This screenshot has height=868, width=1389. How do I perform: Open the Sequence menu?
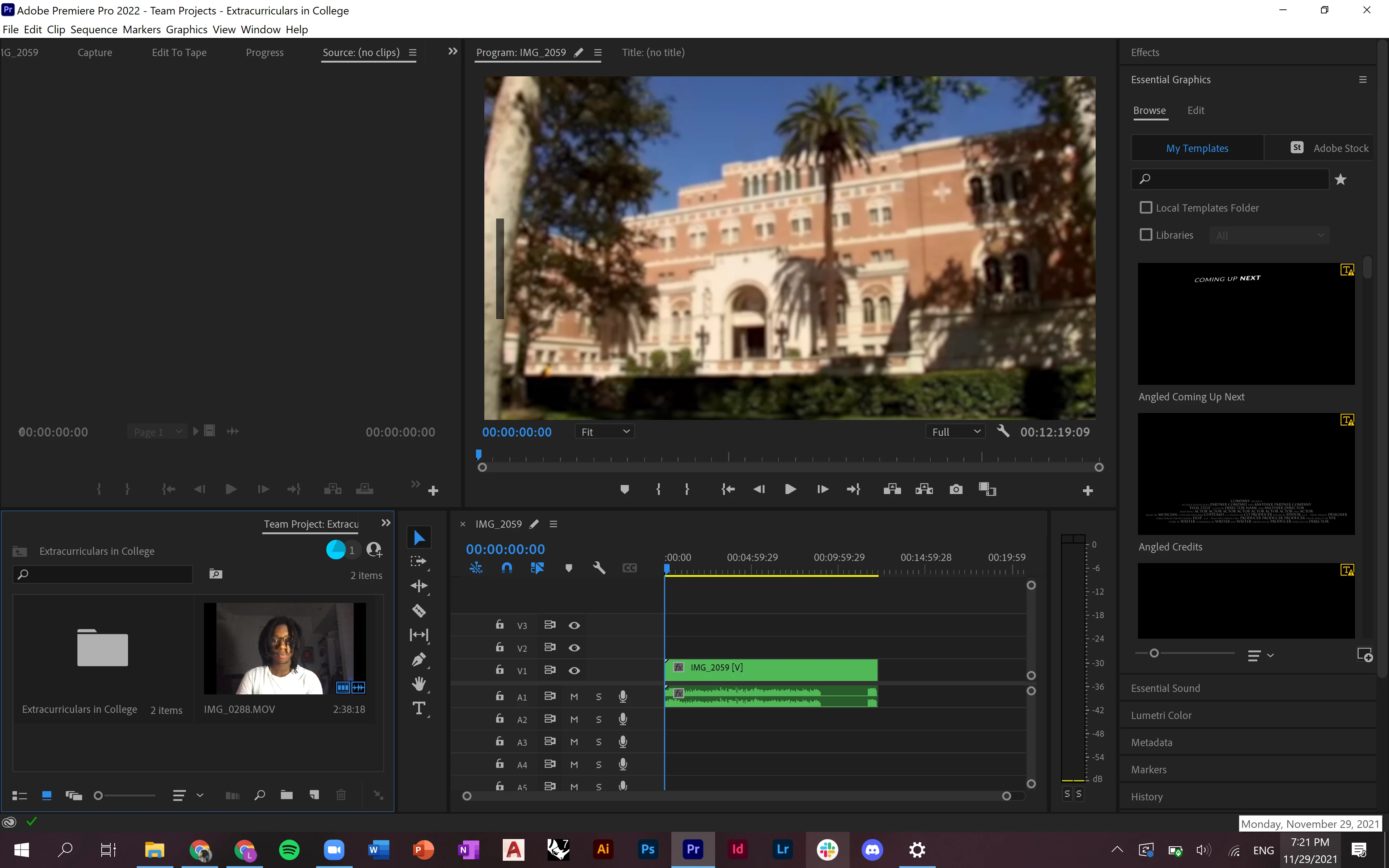coord(94,29)
